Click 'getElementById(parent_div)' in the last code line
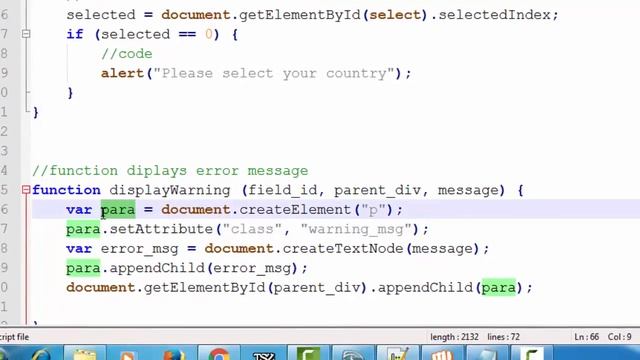This screenshot has height=360, width=640. [x=255, y=288]
